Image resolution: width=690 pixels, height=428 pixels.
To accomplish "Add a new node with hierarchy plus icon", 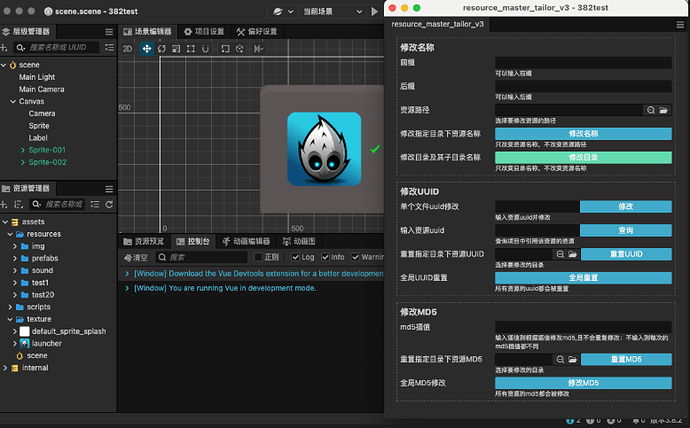I will click(4, 48).
